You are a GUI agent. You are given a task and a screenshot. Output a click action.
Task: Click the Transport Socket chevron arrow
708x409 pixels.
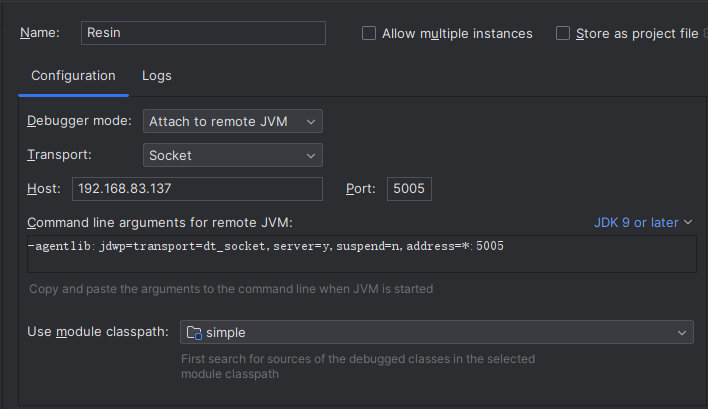coord(311,155)
